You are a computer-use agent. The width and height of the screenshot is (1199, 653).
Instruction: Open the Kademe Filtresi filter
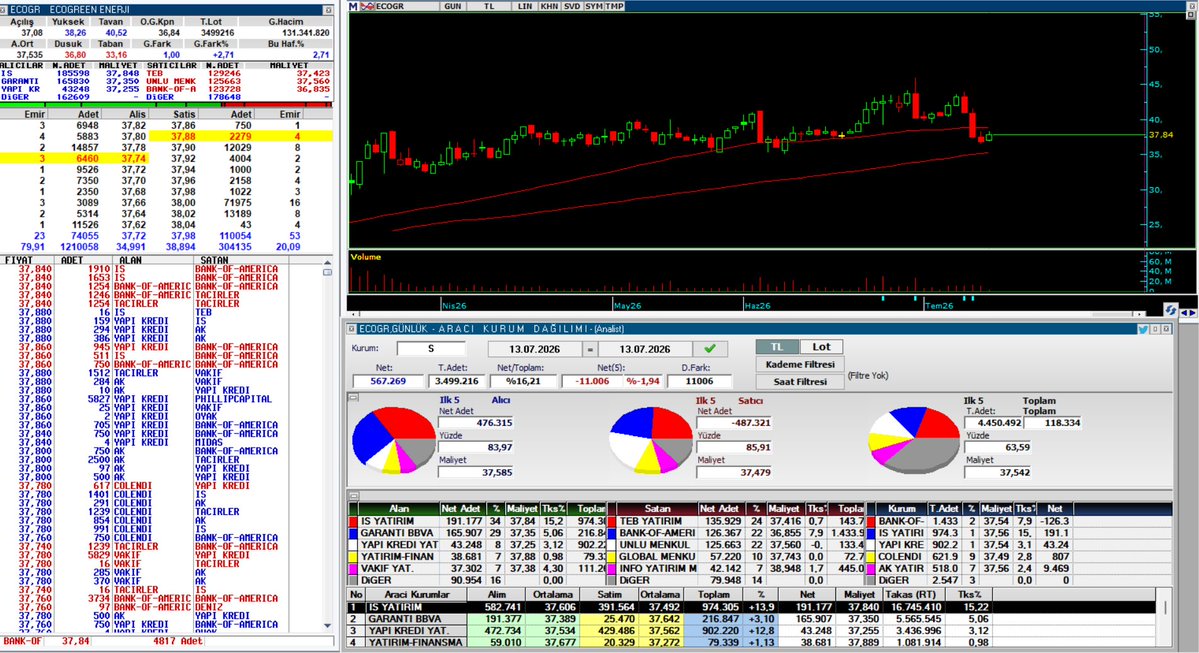click(800, 365)
